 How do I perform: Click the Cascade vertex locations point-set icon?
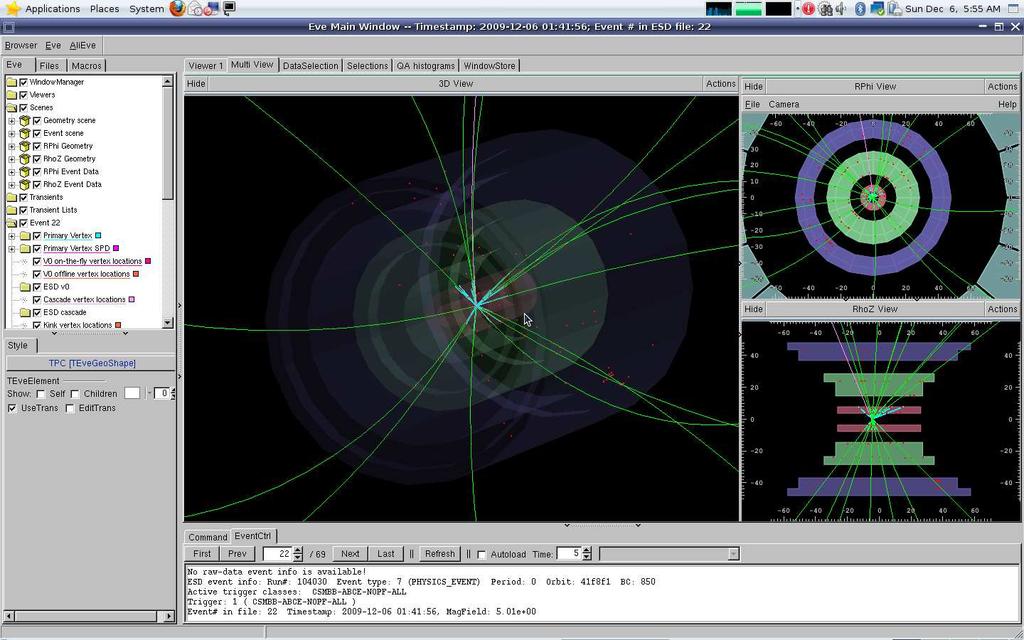[x=25, y=300]
